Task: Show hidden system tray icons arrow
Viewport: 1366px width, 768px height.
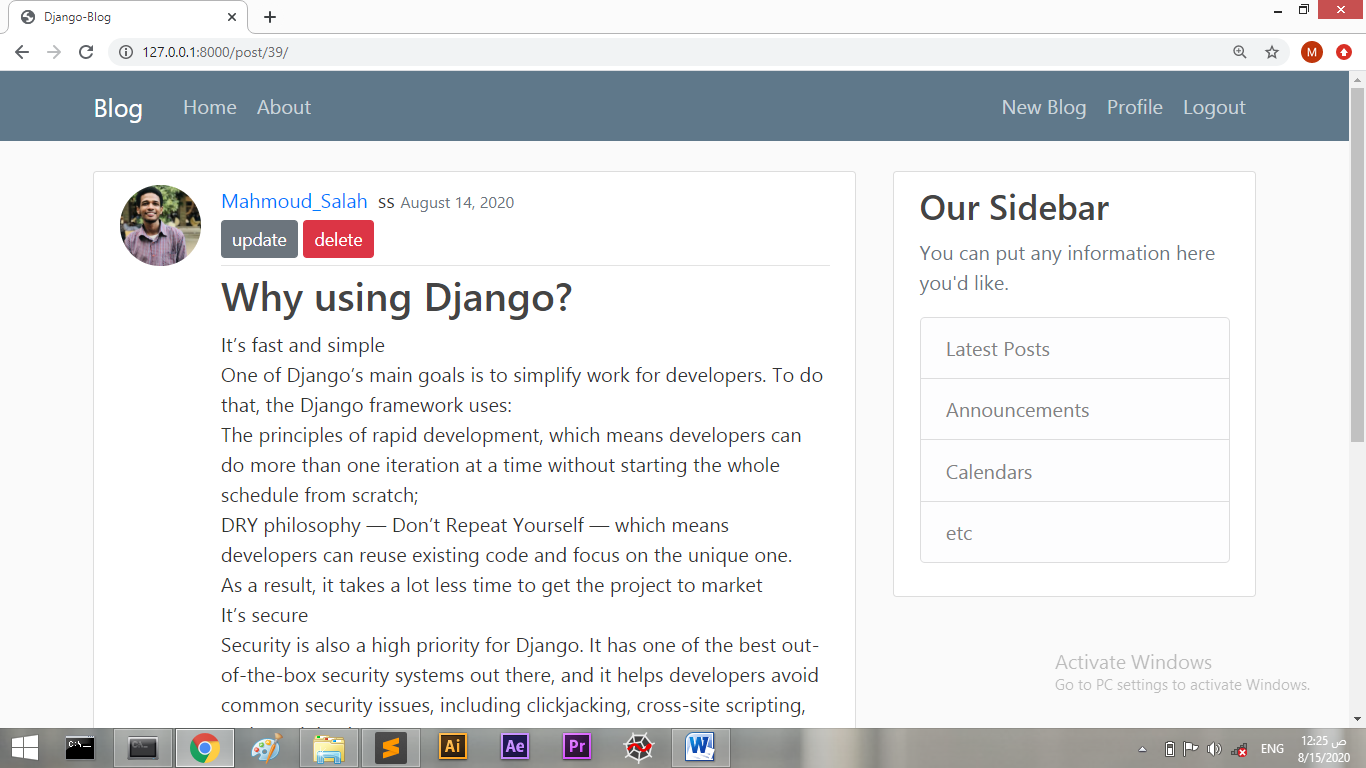Action: coord(1143,749)
